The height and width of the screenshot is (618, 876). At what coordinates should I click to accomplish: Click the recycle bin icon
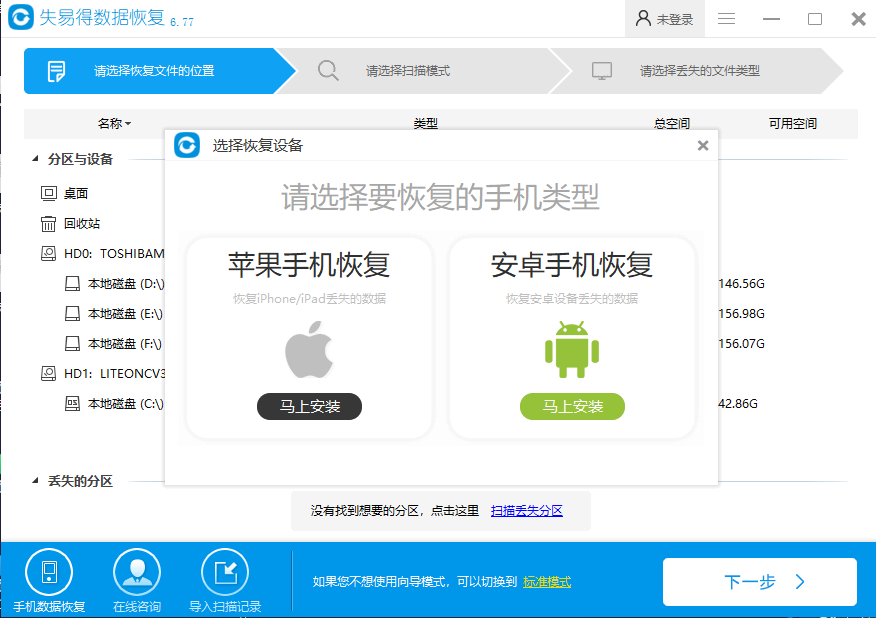tap(49, 224)
